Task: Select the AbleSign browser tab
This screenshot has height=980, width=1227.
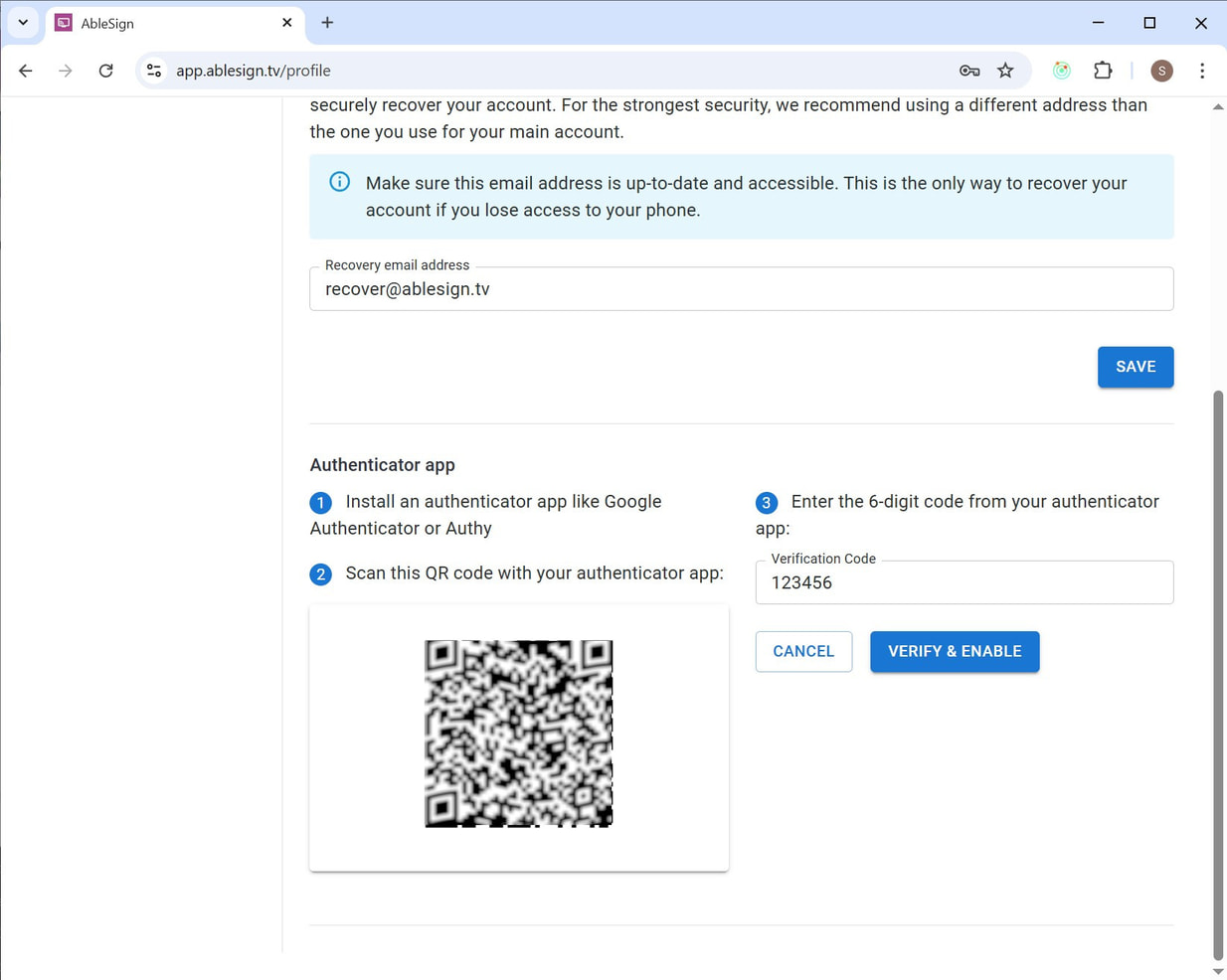Action: pyautogui.click(x=175, y=23)
